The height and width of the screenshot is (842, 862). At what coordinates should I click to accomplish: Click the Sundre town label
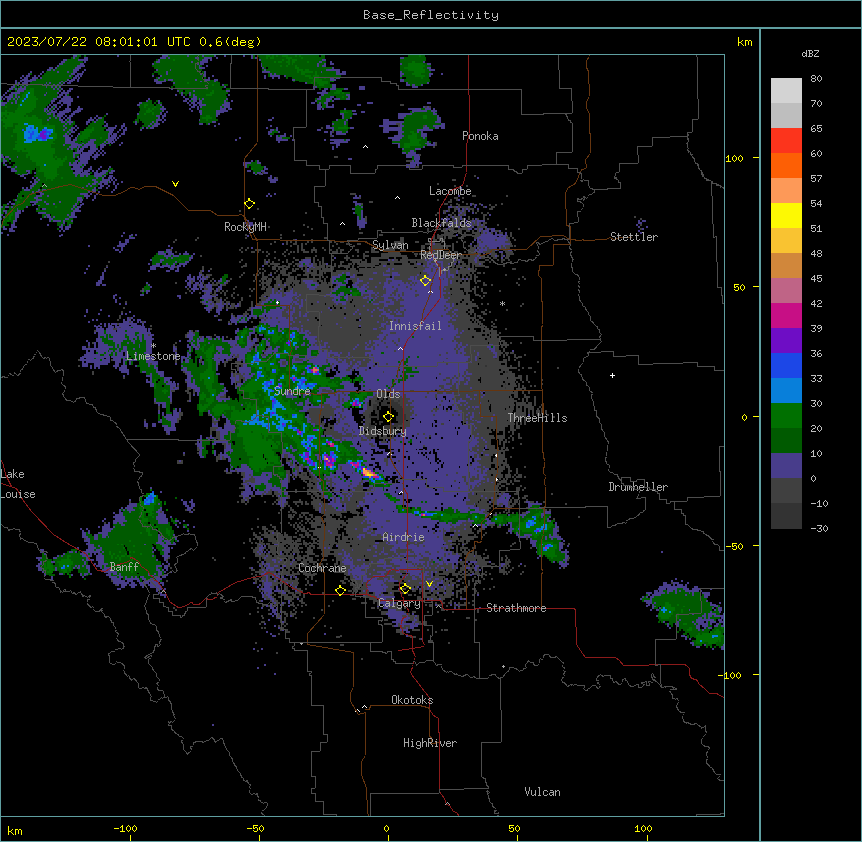[292, 391]
